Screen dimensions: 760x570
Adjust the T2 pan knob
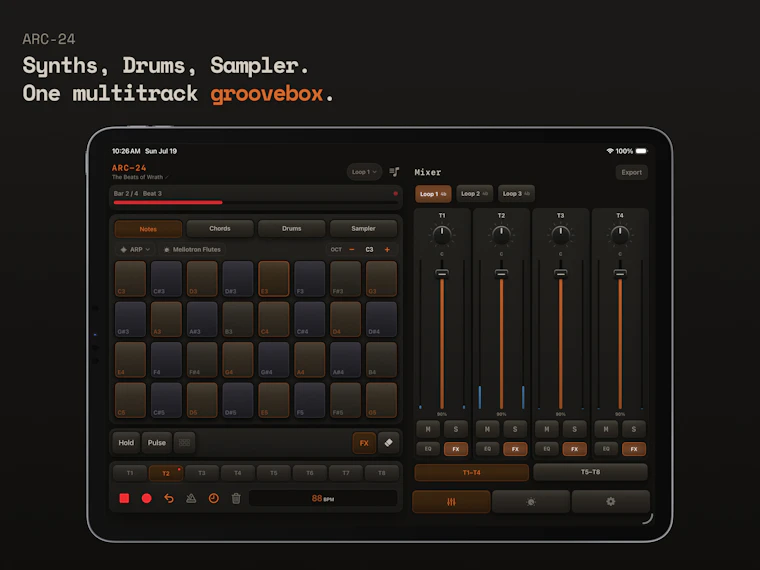(501, 235)
